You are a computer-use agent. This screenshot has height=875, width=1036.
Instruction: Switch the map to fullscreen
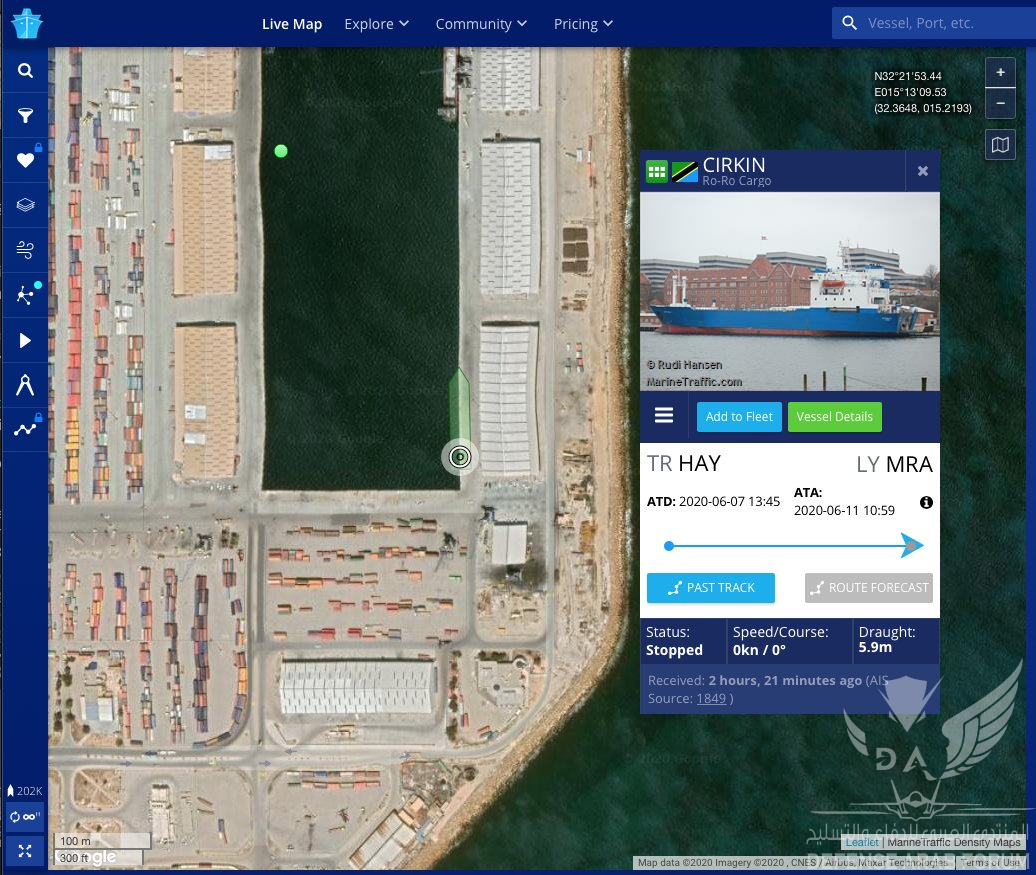click(25, 851)
